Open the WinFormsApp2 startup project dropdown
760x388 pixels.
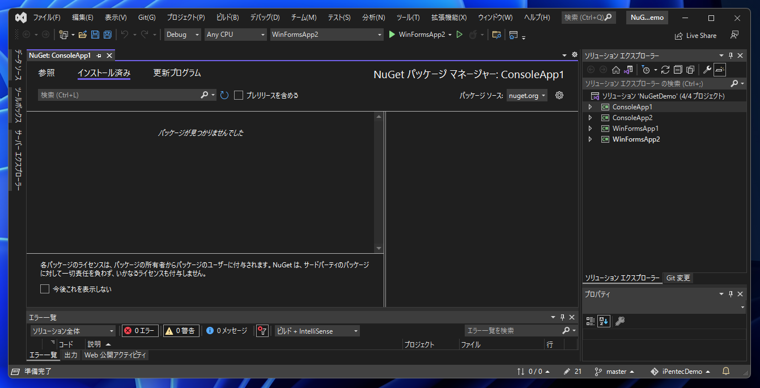[x=327, y=35]
